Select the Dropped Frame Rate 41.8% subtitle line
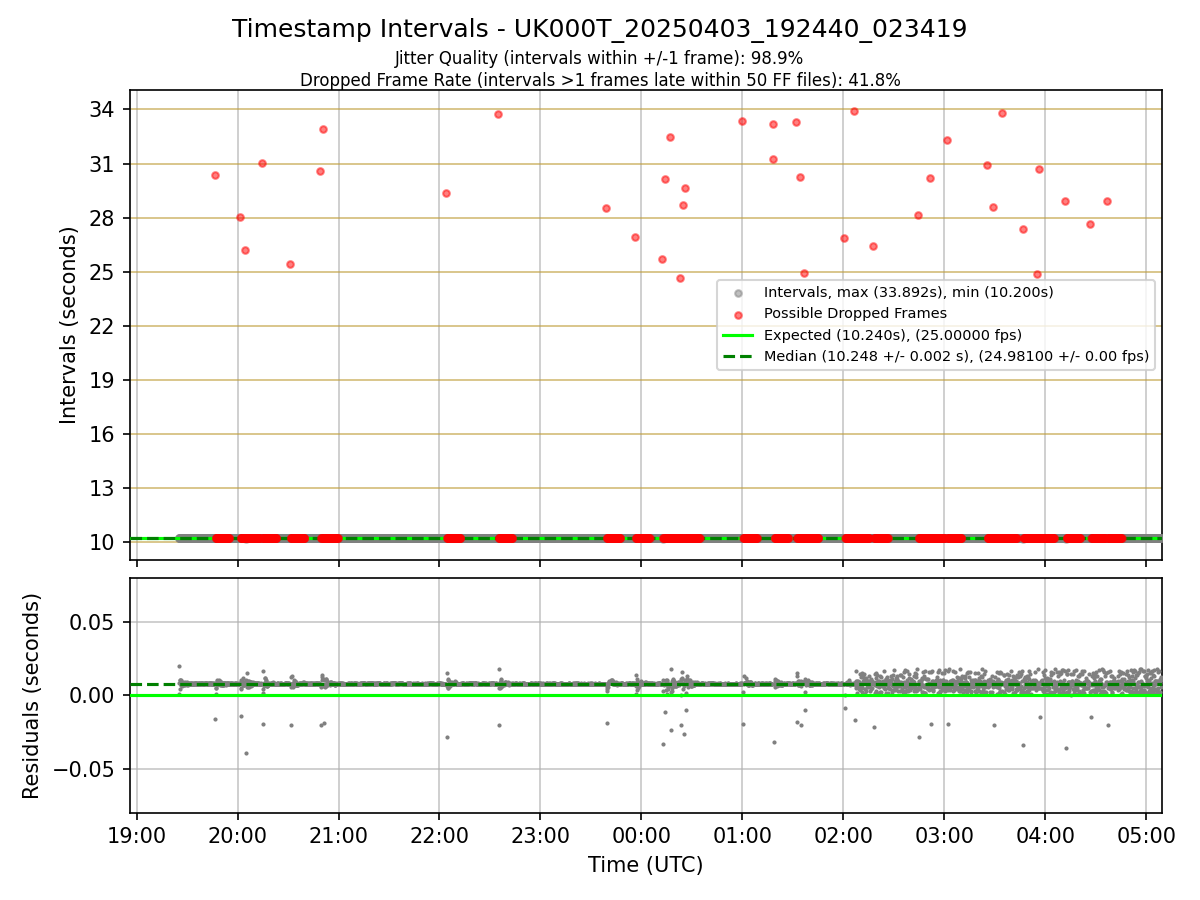1200x900 pixels. (x=600, y=80)
